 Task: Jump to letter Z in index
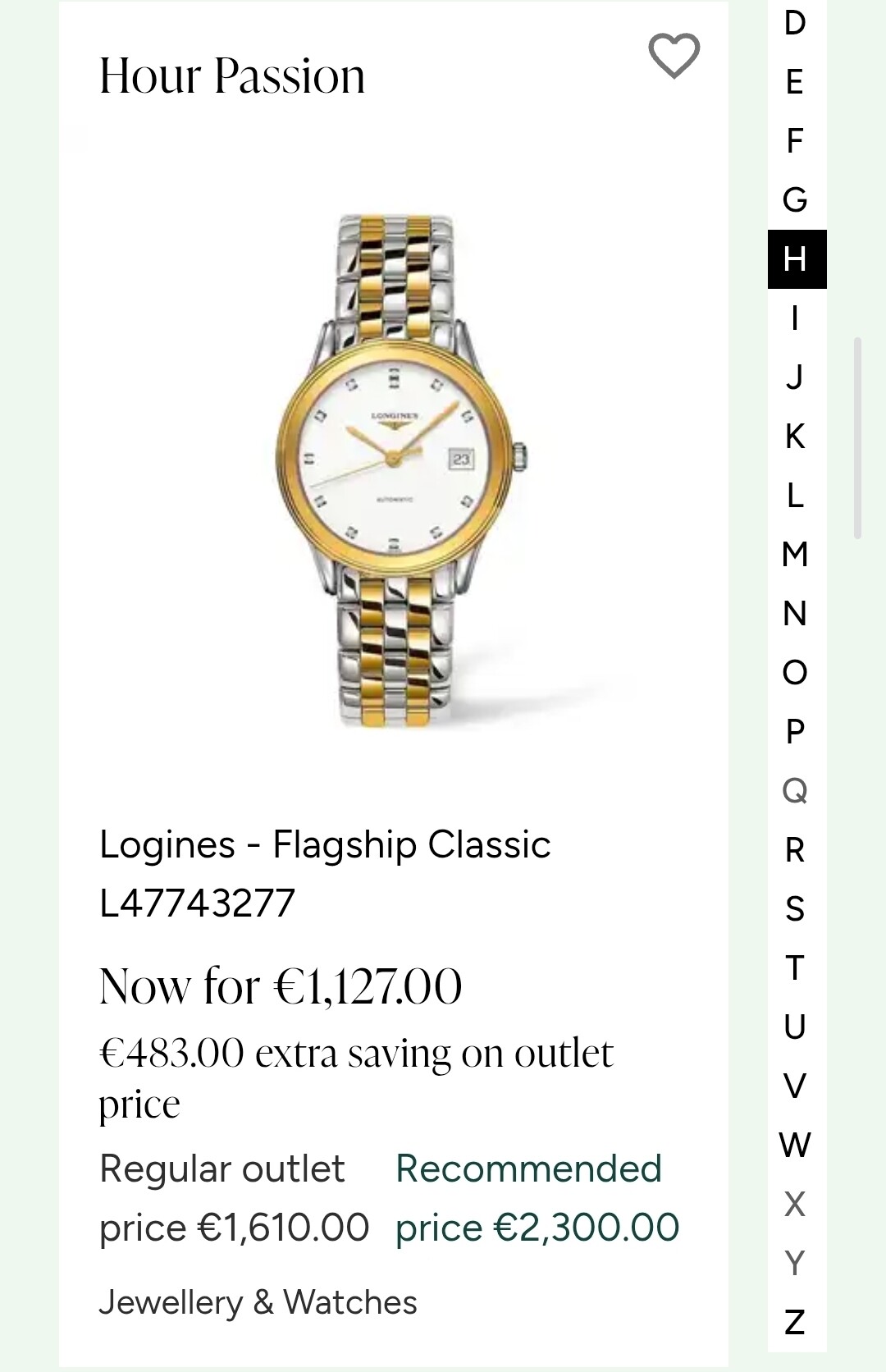pos(795,1323)
